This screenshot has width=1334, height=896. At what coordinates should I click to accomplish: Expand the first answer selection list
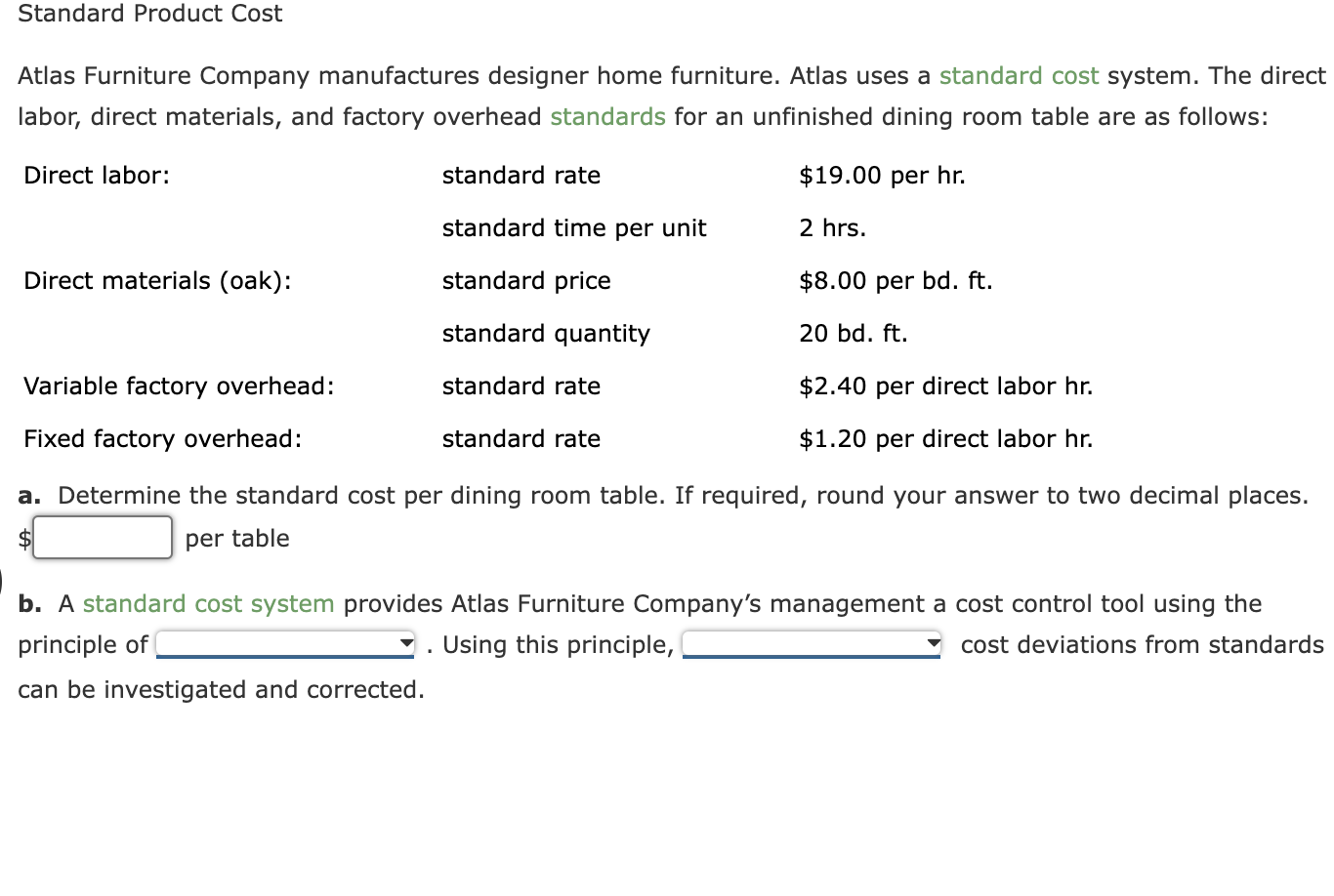pyautogui.click(x=283, y=643)
